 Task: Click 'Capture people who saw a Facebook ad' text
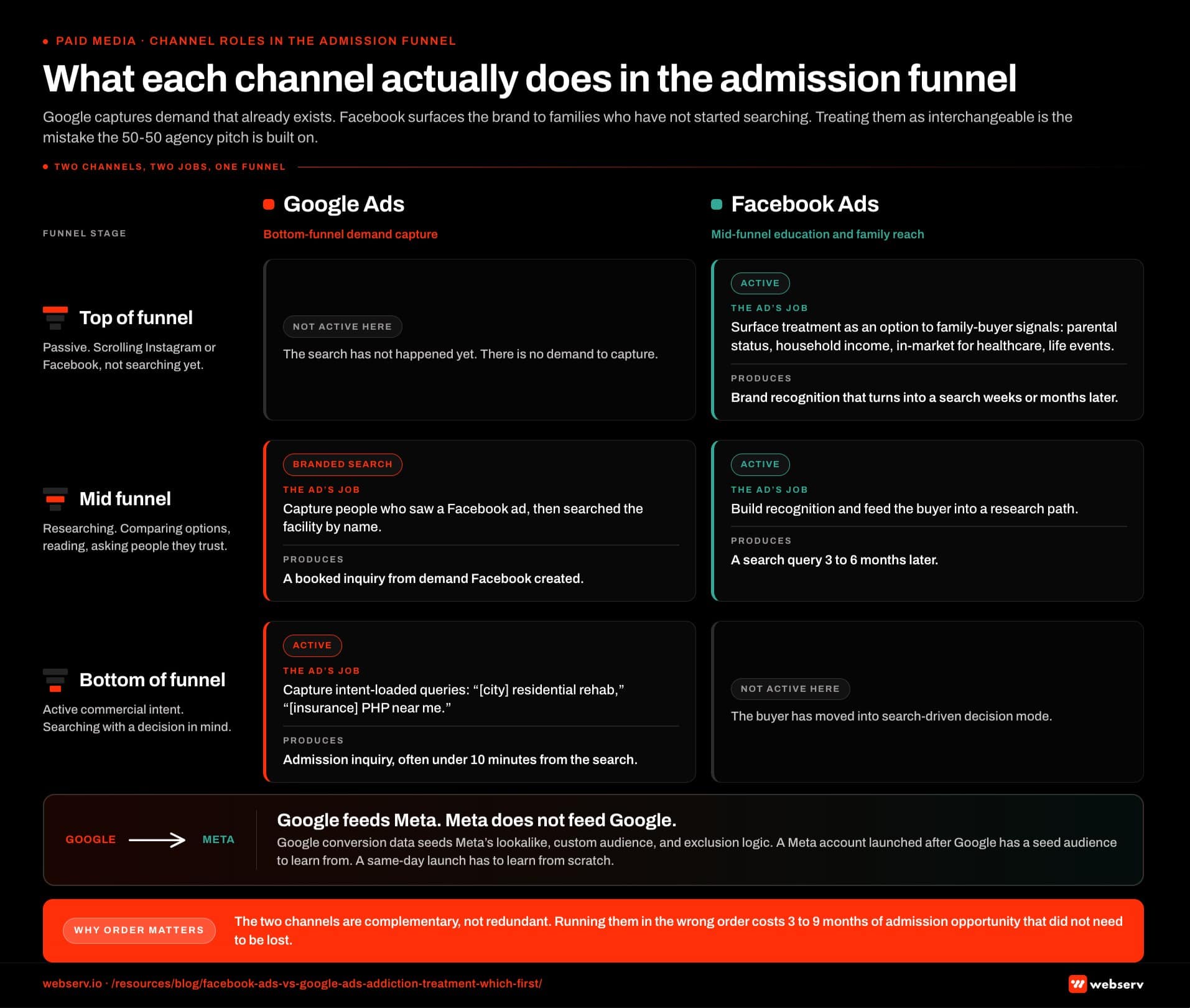click(463, 518)
